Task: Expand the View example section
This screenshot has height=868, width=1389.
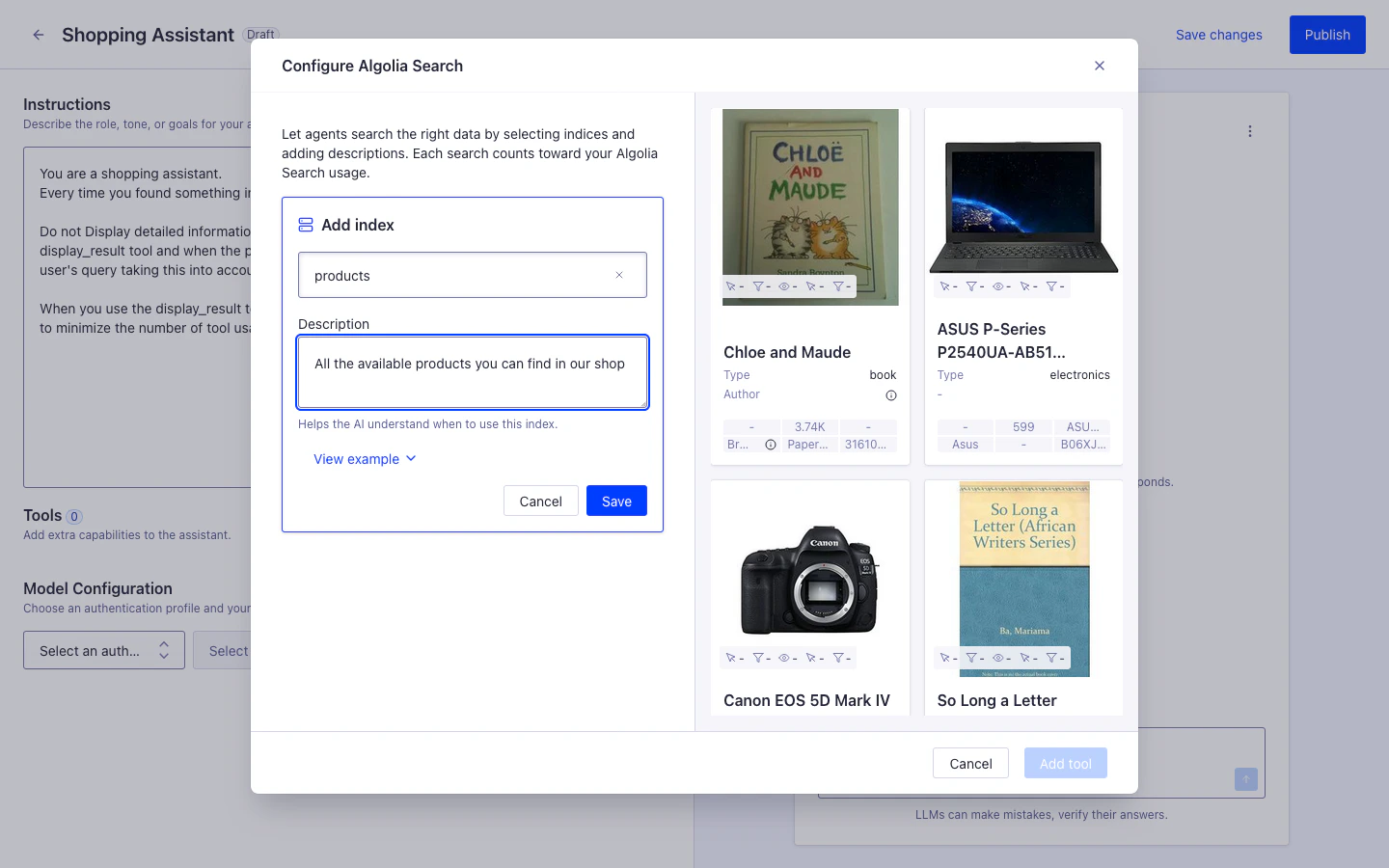Action: (365, 459)
